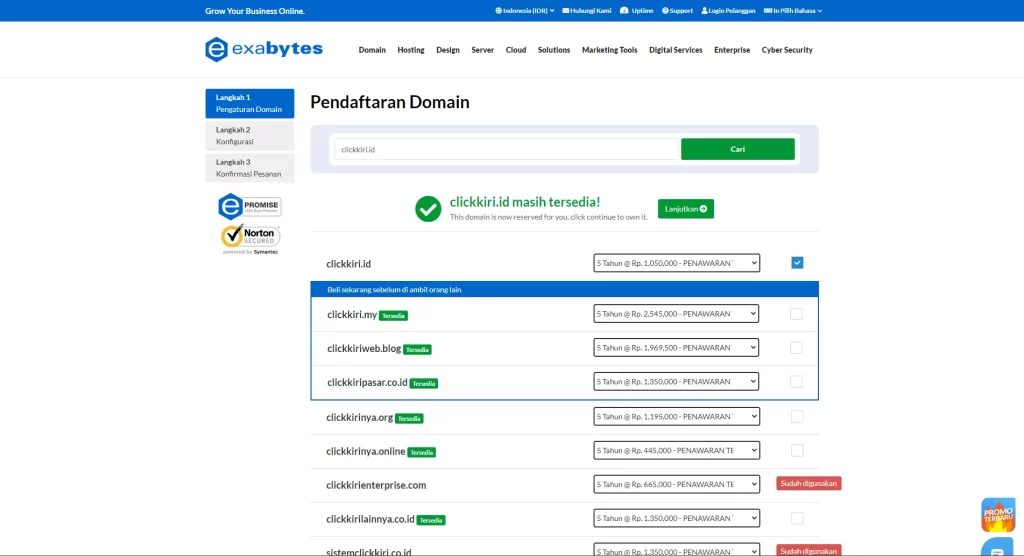Image resolution: width=1024 pixels, height=556 pixels.
Task: Tick the clickkirinya.online checkbox
Action: 797,450
